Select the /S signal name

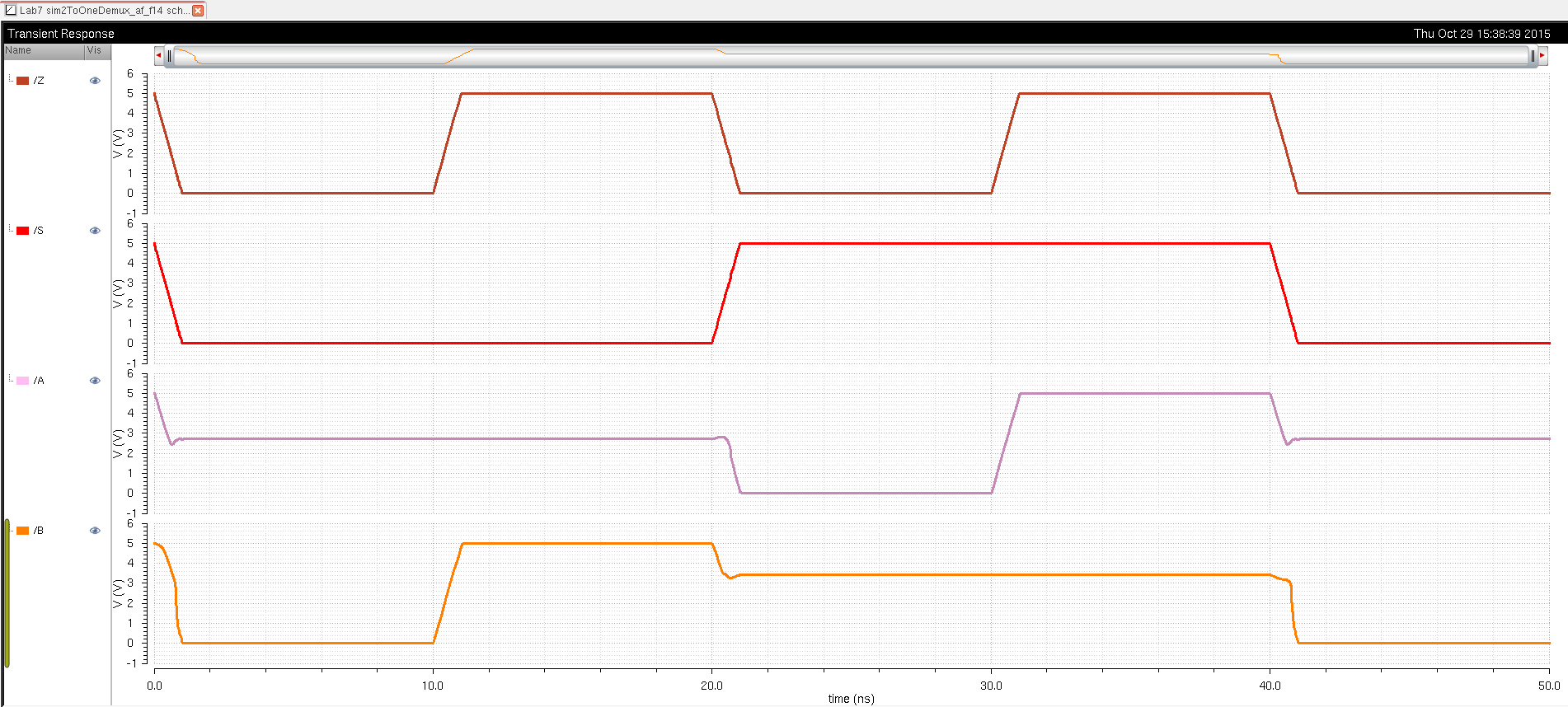[39, 231]
